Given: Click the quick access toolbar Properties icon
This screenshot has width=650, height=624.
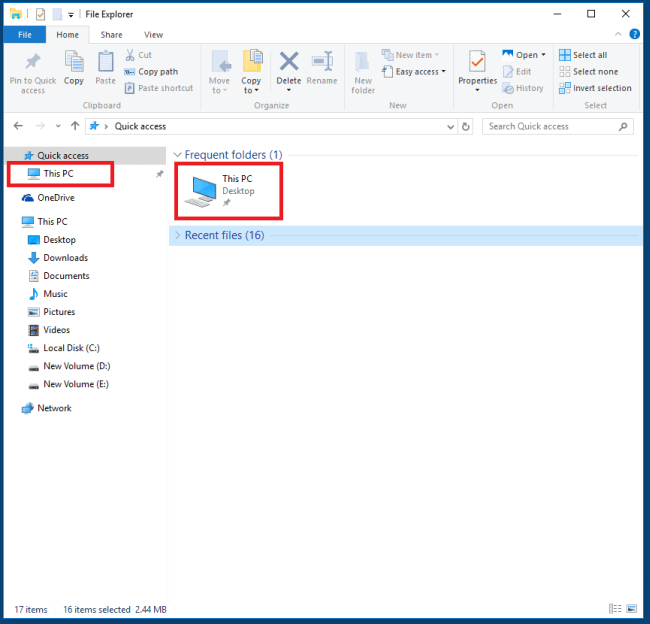Looking at the screenshot, I should point(40,15).
